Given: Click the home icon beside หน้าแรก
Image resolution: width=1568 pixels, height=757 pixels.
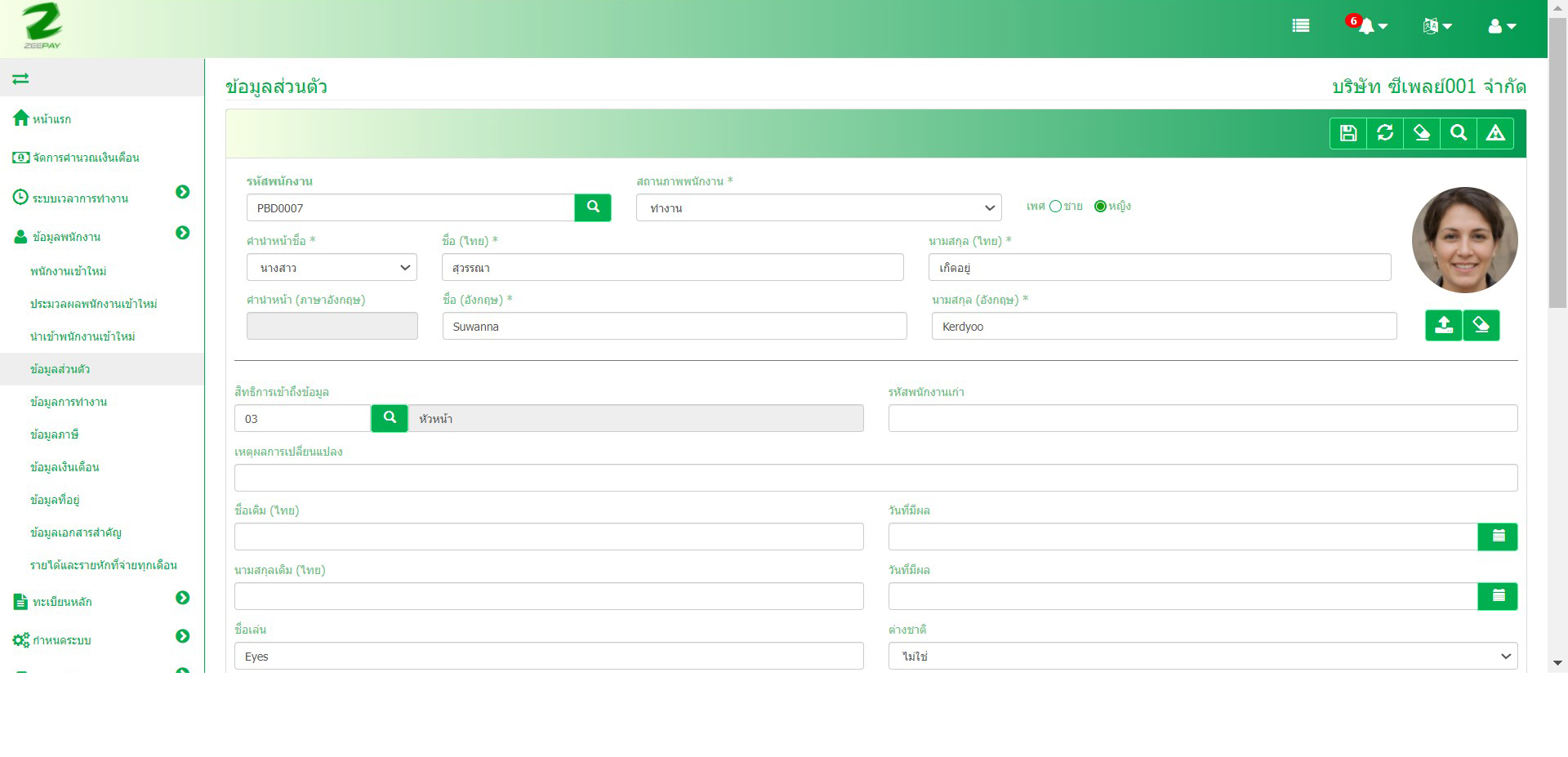Looking at the screenshot, I should pyautogui.click(x=21, y=118).
